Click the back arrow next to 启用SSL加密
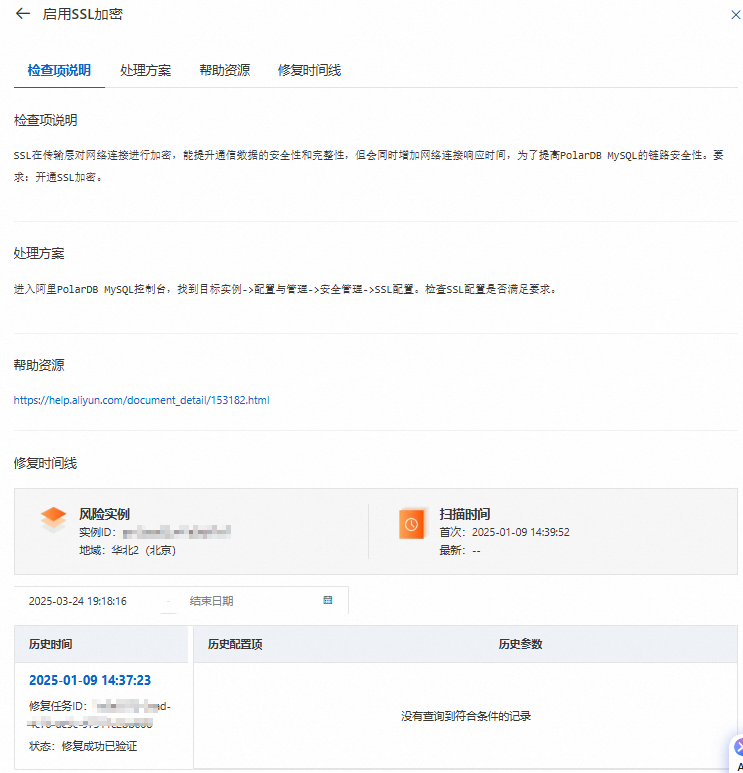Screen dimensions: 743x773 coord(23,14)
